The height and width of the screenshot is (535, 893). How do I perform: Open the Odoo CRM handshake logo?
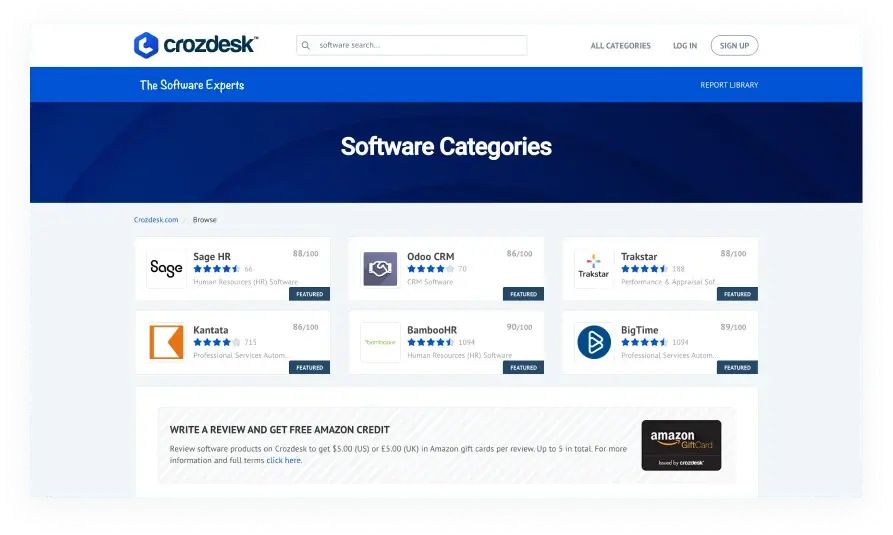(x=380, y=268)
